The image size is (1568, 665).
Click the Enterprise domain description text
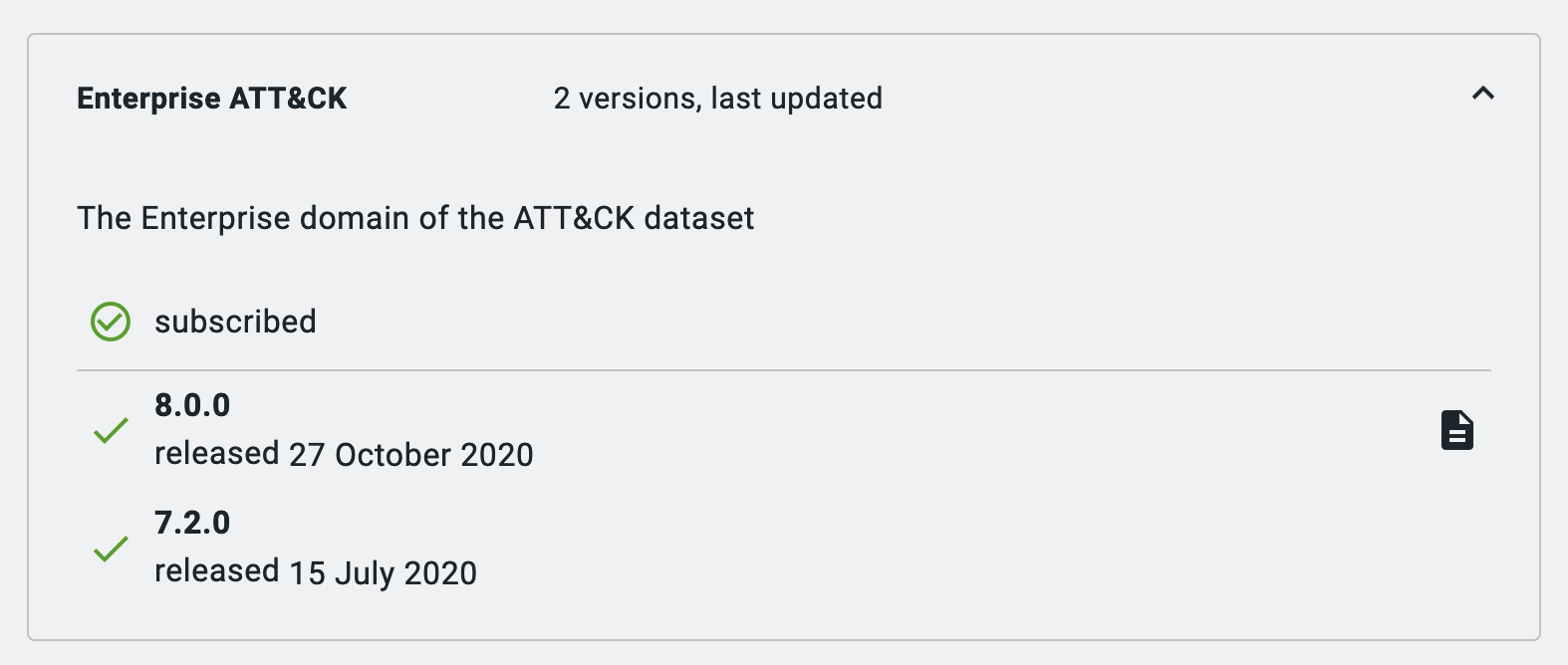(415, 218)
